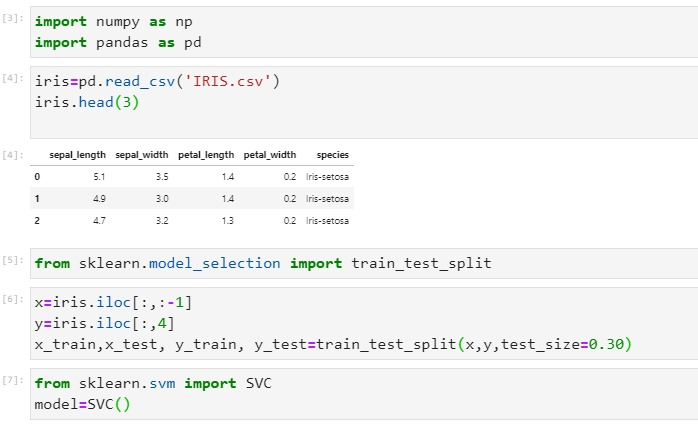Select the 1.3 petal_length value

227,220
